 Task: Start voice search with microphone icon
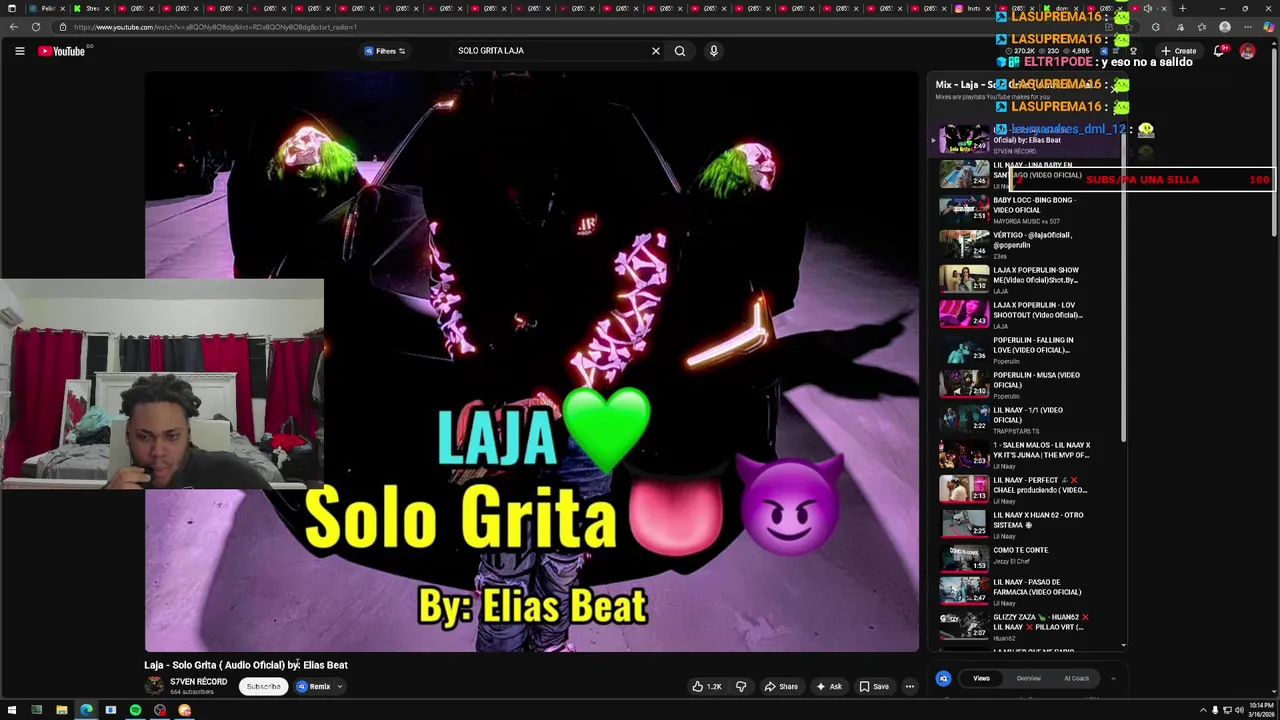(714, 51)
